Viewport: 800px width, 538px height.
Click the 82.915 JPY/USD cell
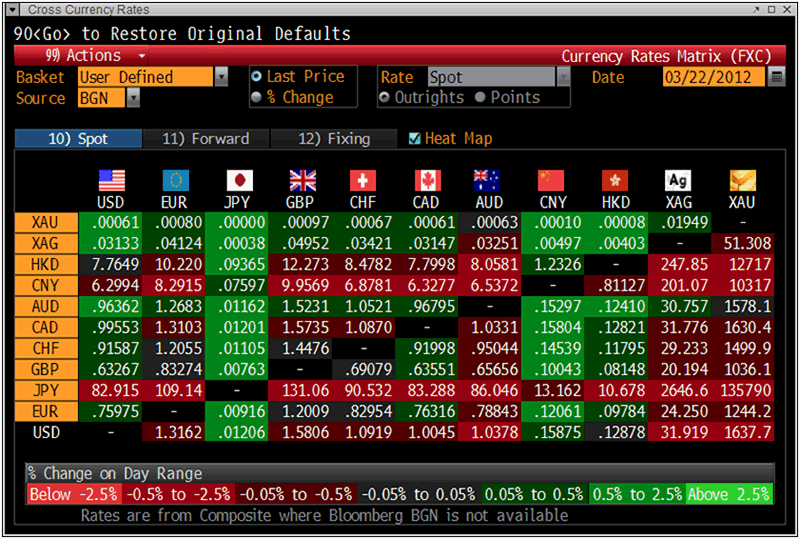tap(110, 390)
